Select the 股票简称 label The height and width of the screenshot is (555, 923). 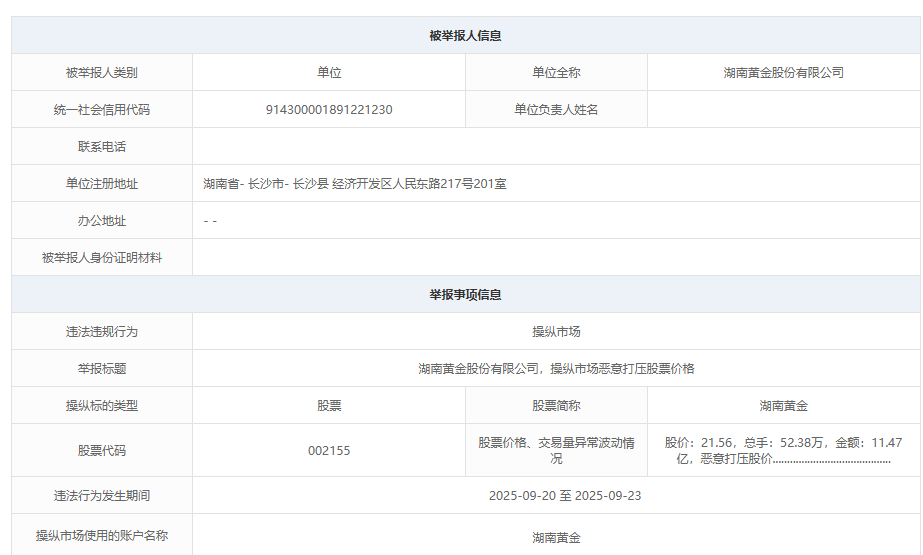556,406
